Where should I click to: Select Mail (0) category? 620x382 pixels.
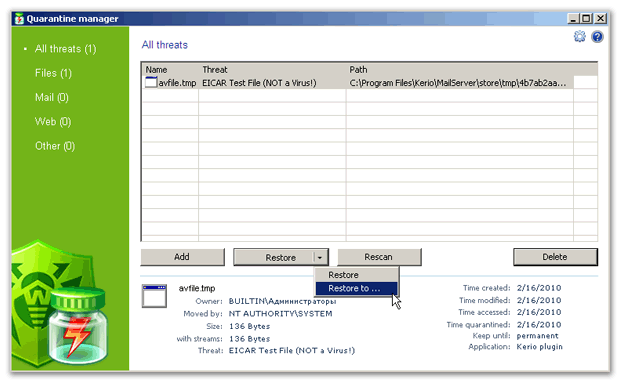click(51, 97)
